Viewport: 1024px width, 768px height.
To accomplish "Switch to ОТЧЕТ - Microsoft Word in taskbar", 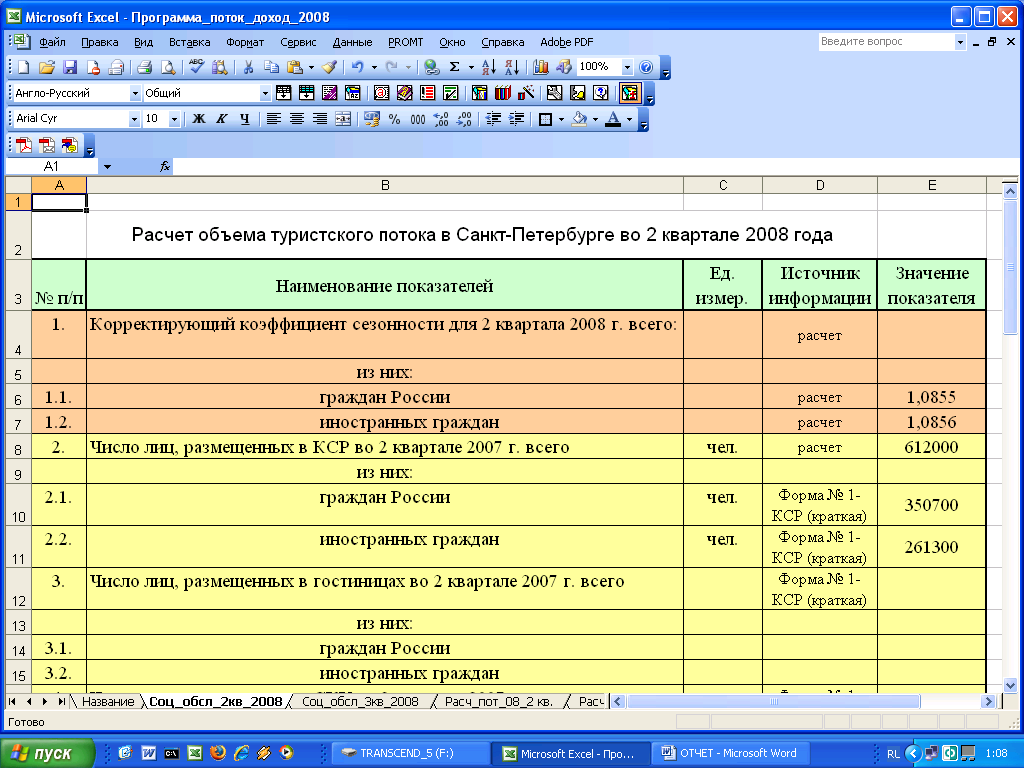I will pyautogui.click(x=731, y=753).
